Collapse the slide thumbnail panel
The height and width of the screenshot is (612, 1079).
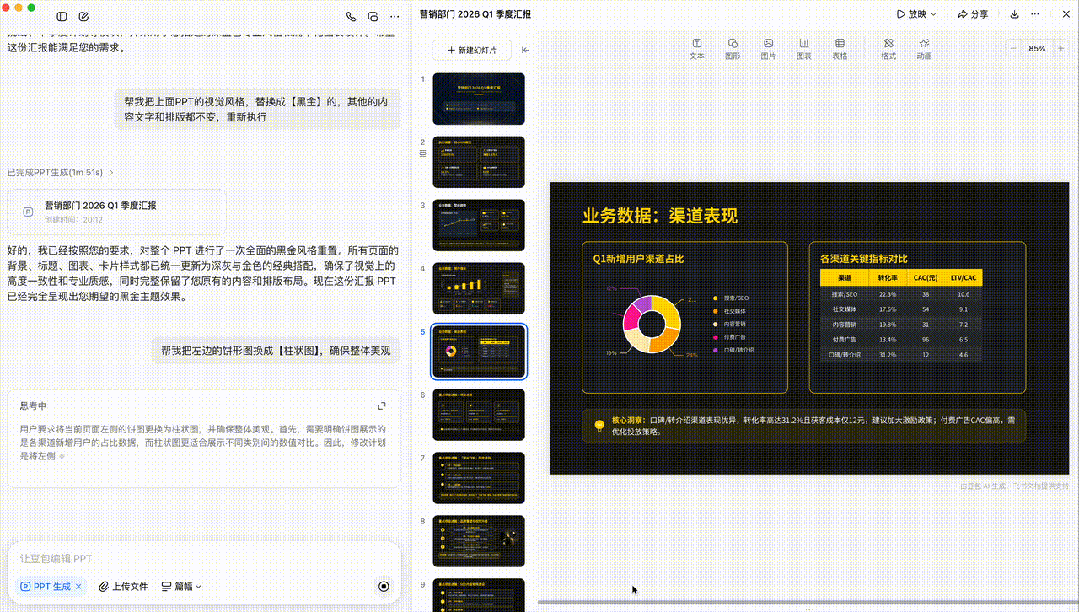pyautogui.click(x=526, y=50)
